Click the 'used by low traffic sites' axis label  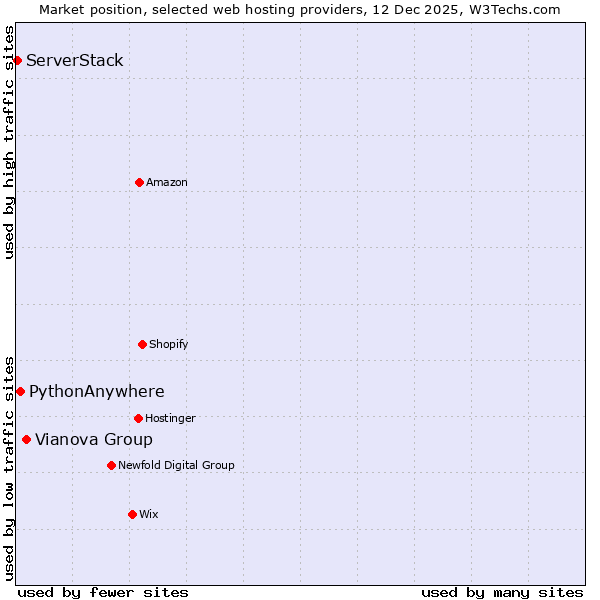point(8,469)
